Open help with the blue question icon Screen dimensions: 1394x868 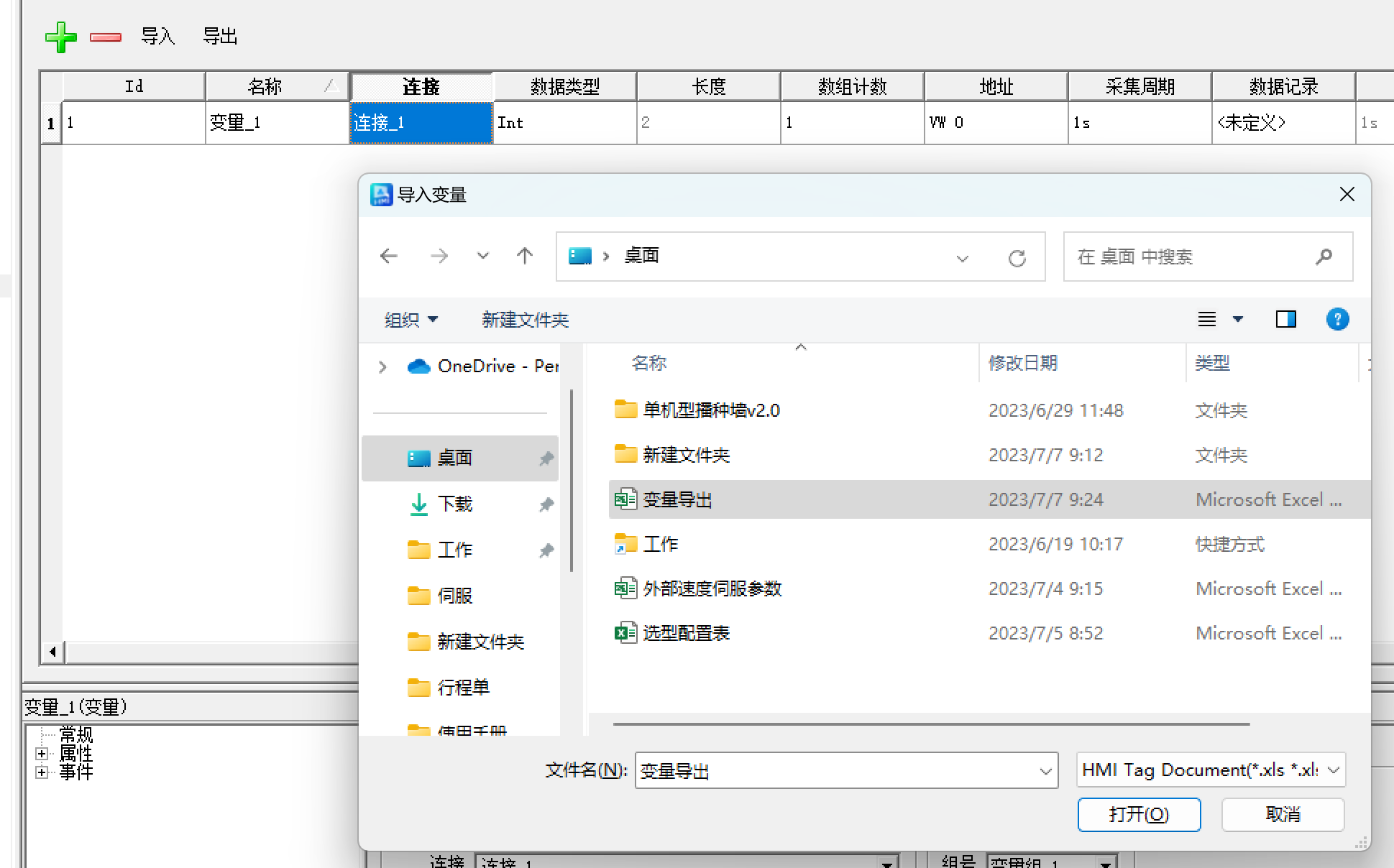tap(1337, 319)
